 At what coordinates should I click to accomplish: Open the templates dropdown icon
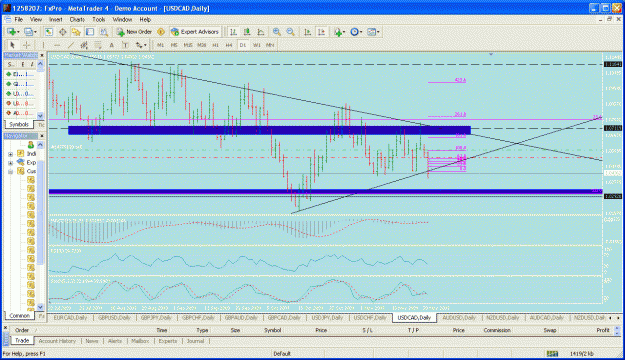tap(373, 32)
